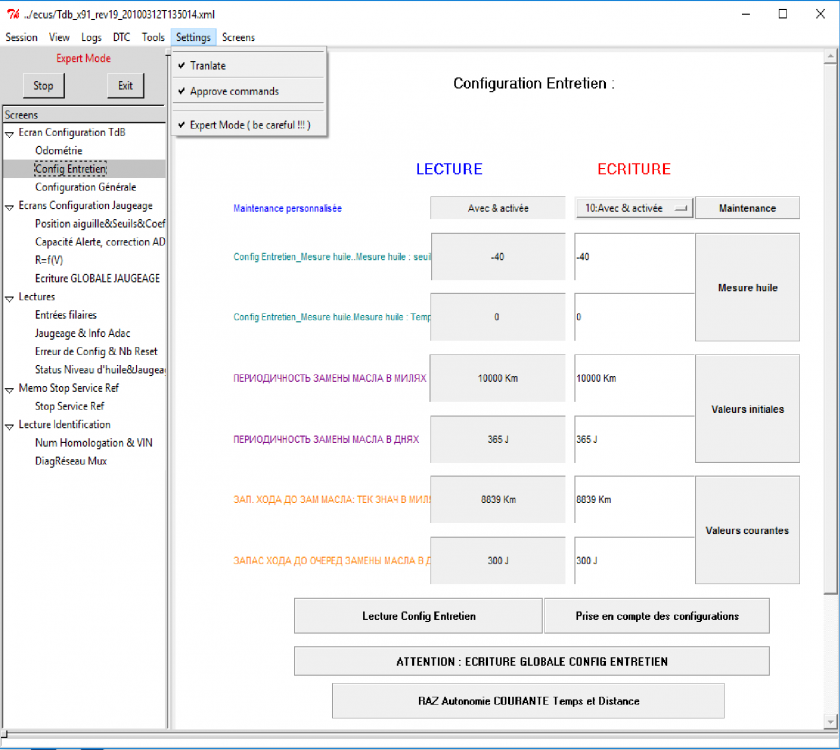Open the Screens menu
Viewport: 840px width, 750px height.
pos(238,38)
